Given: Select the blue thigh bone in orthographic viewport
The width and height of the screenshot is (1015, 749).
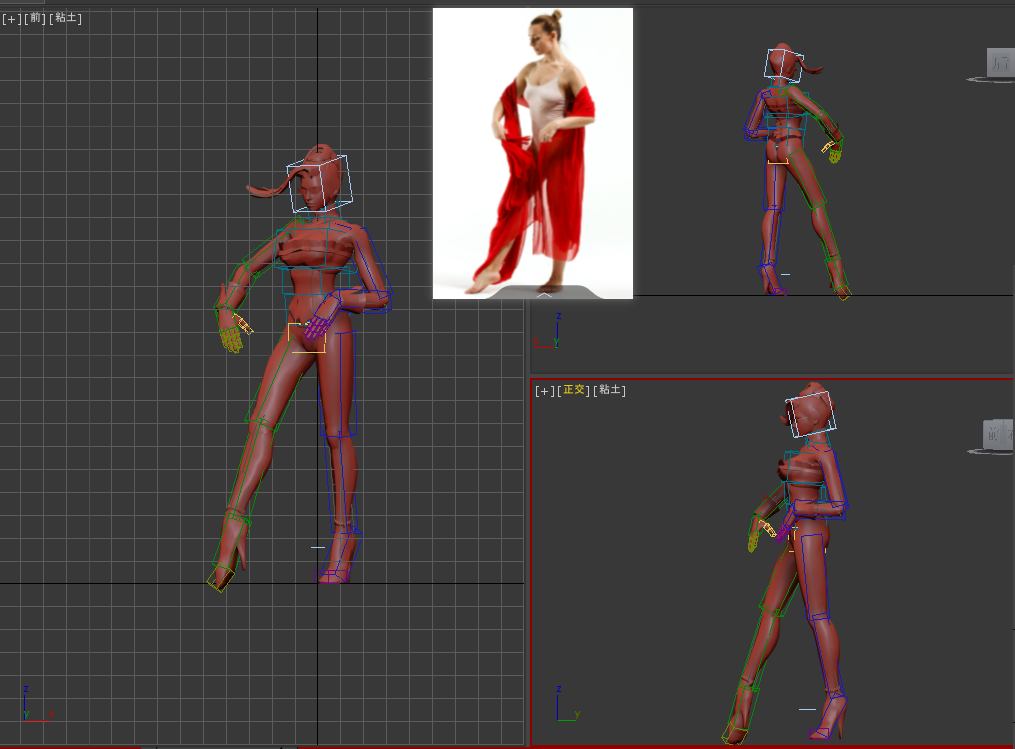Looking at the screenshot, I should [x=809, y=572].
